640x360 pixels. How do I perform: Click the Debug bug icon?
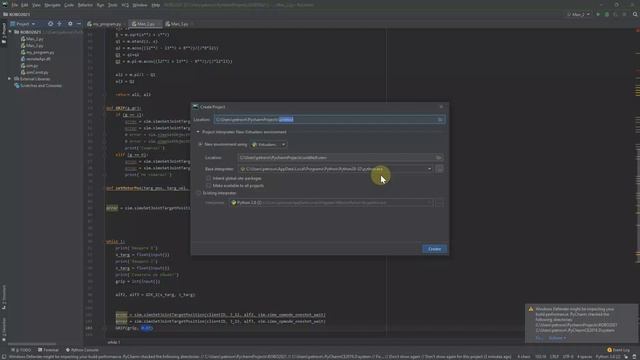coord(607,15)
